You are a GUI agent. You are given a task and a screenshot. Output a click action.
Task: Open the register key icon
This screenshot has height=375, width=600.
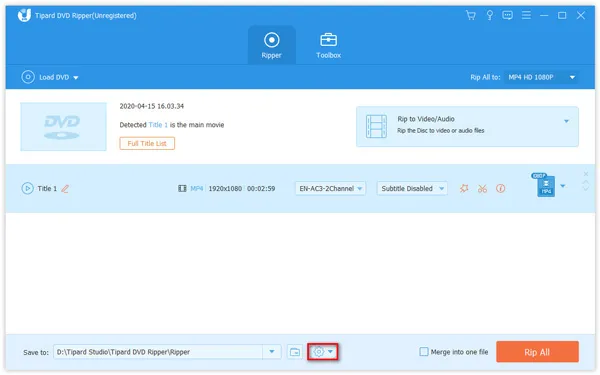489,15
